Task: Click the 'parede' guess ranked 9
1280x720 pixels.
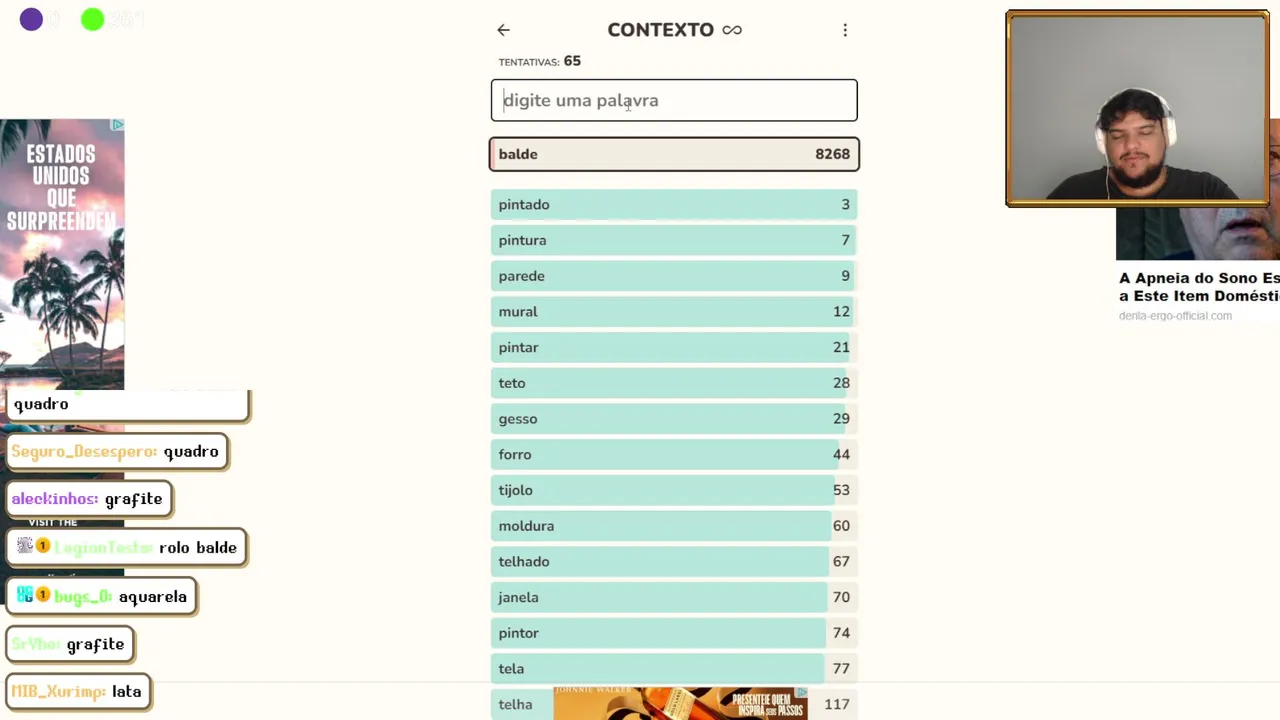Action: [674, 276]
